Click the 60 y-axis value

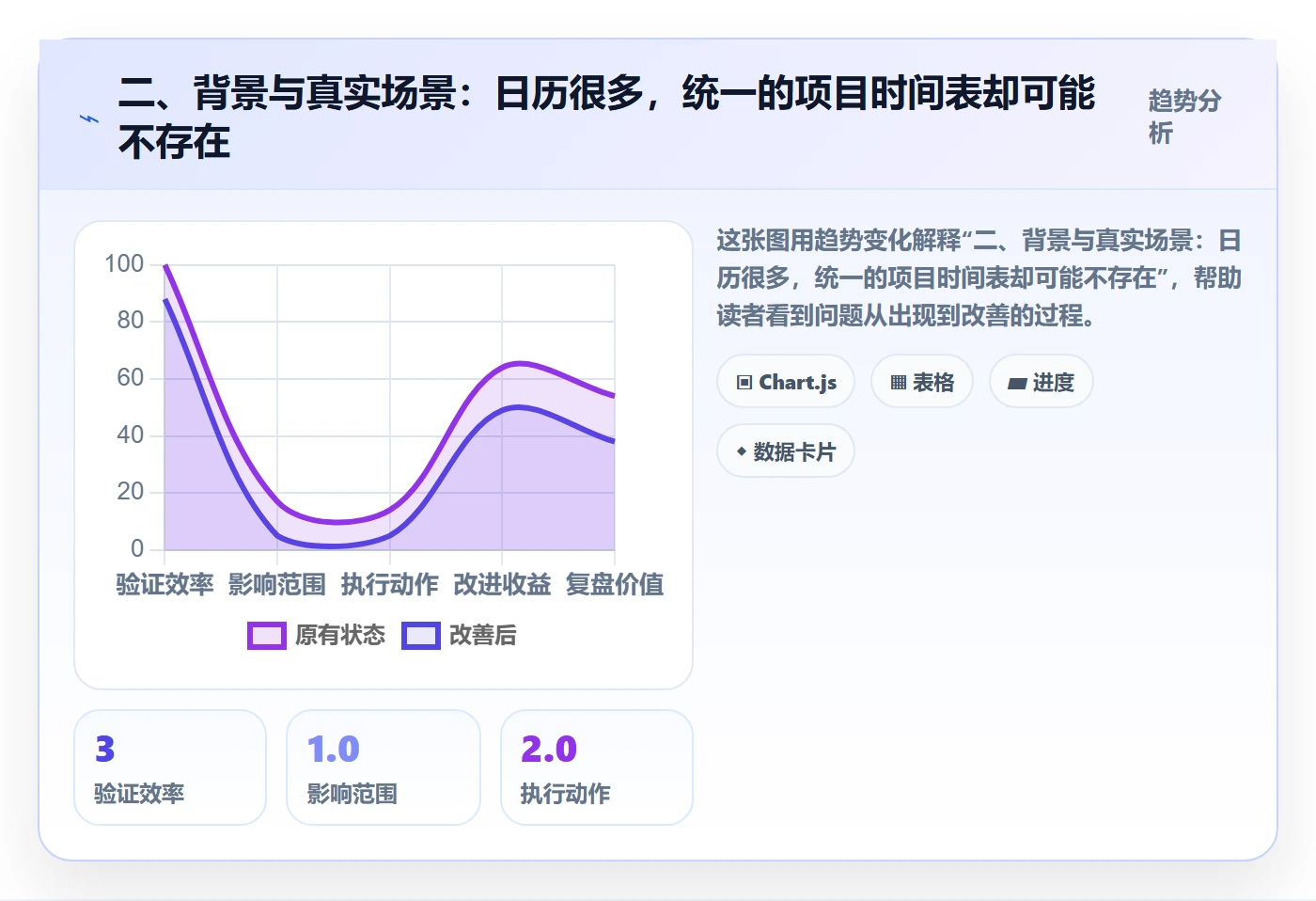(x=131, y=377)
